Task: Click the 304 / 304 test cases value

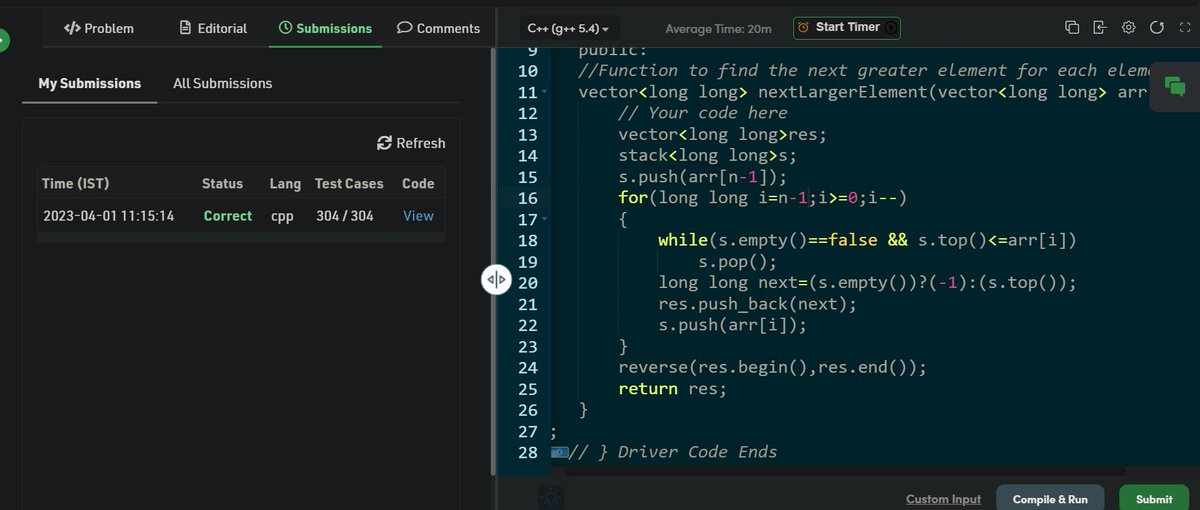Action: pyautogui.click(x=344, y=215)
